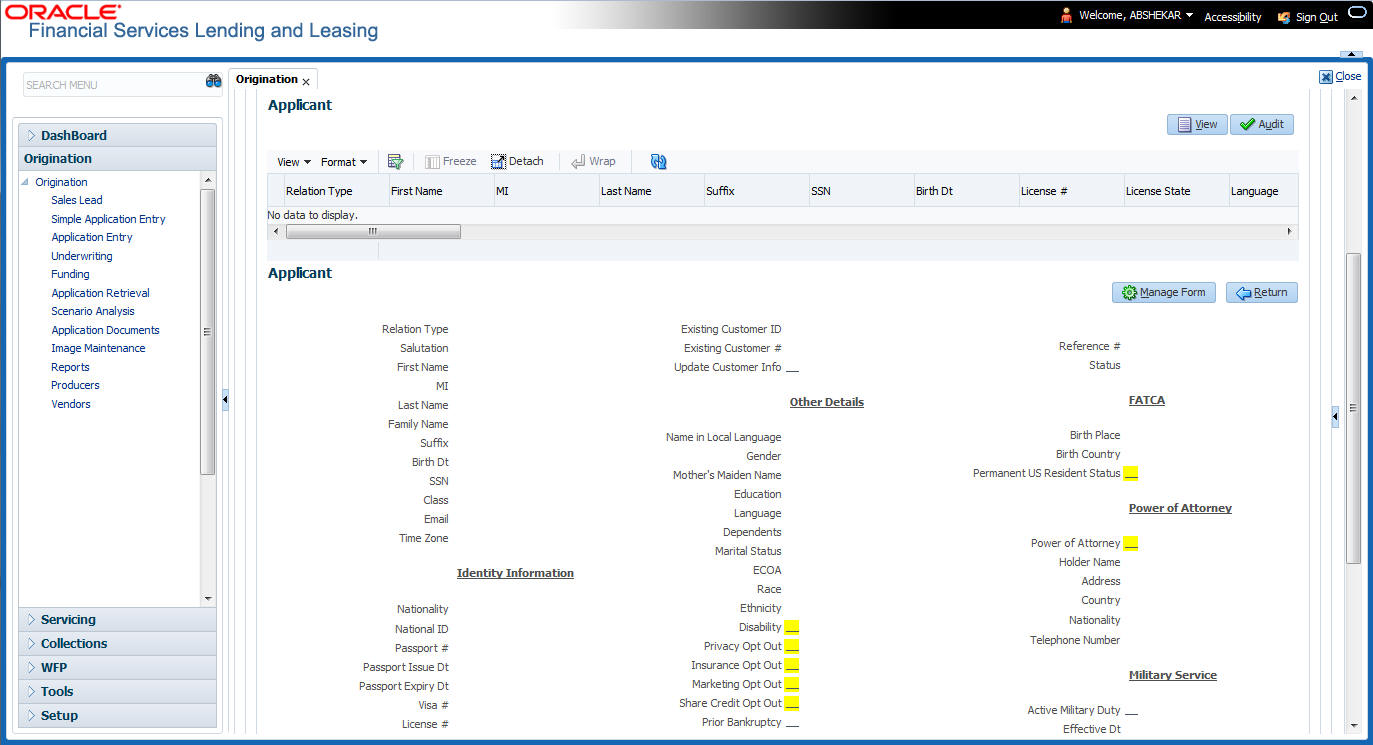Open Image Maintenance menu item

98,348
